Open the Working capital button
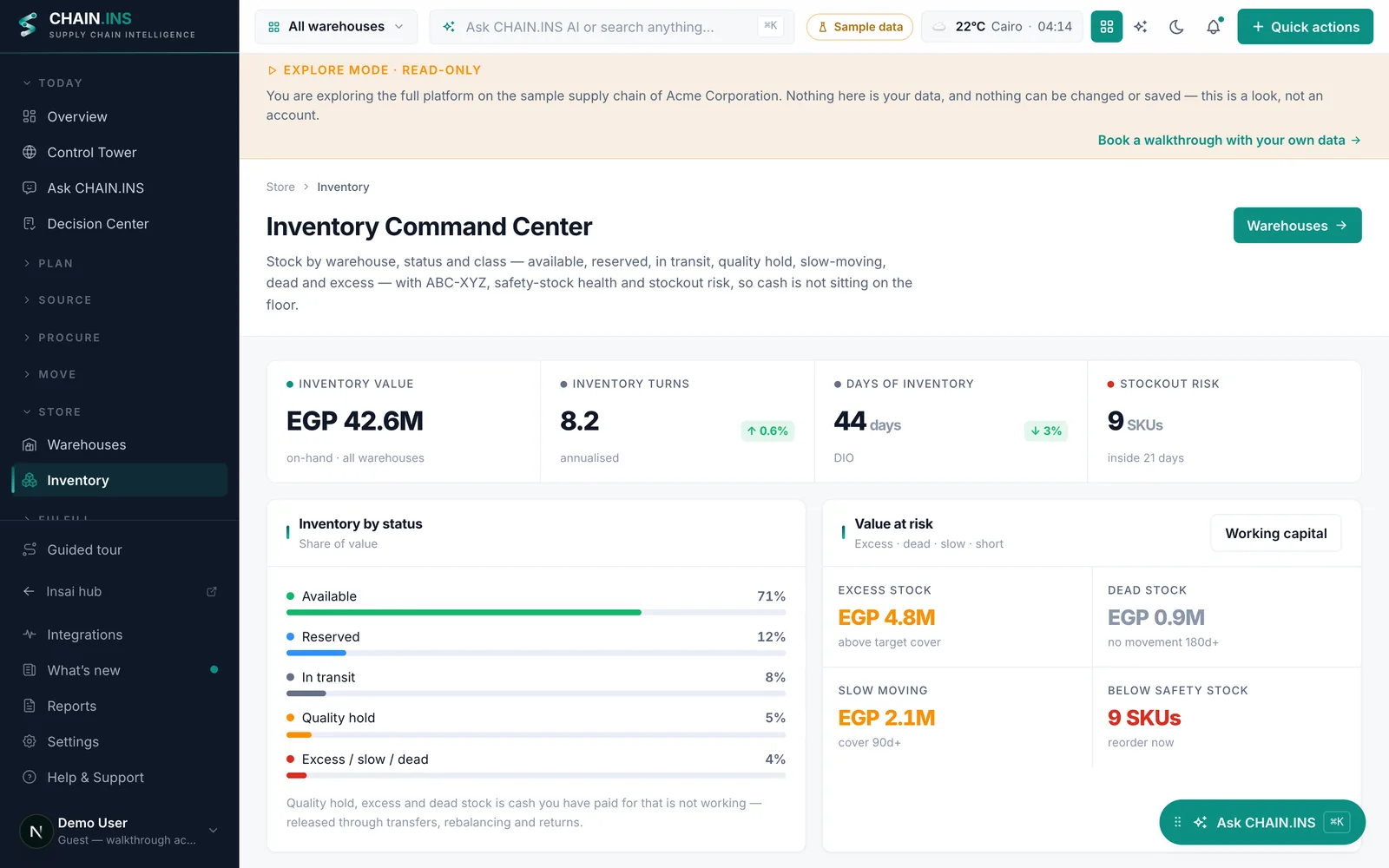 pyautogui.click(x=1275, y=533)
